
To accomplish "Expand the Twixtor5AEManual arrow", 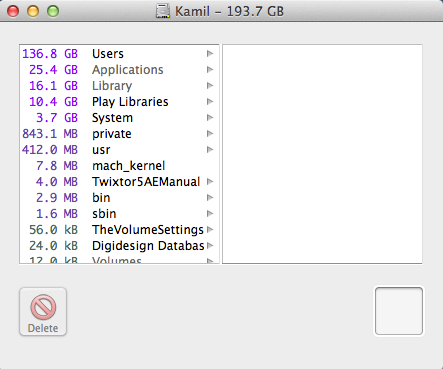I will tap(210, 182).
